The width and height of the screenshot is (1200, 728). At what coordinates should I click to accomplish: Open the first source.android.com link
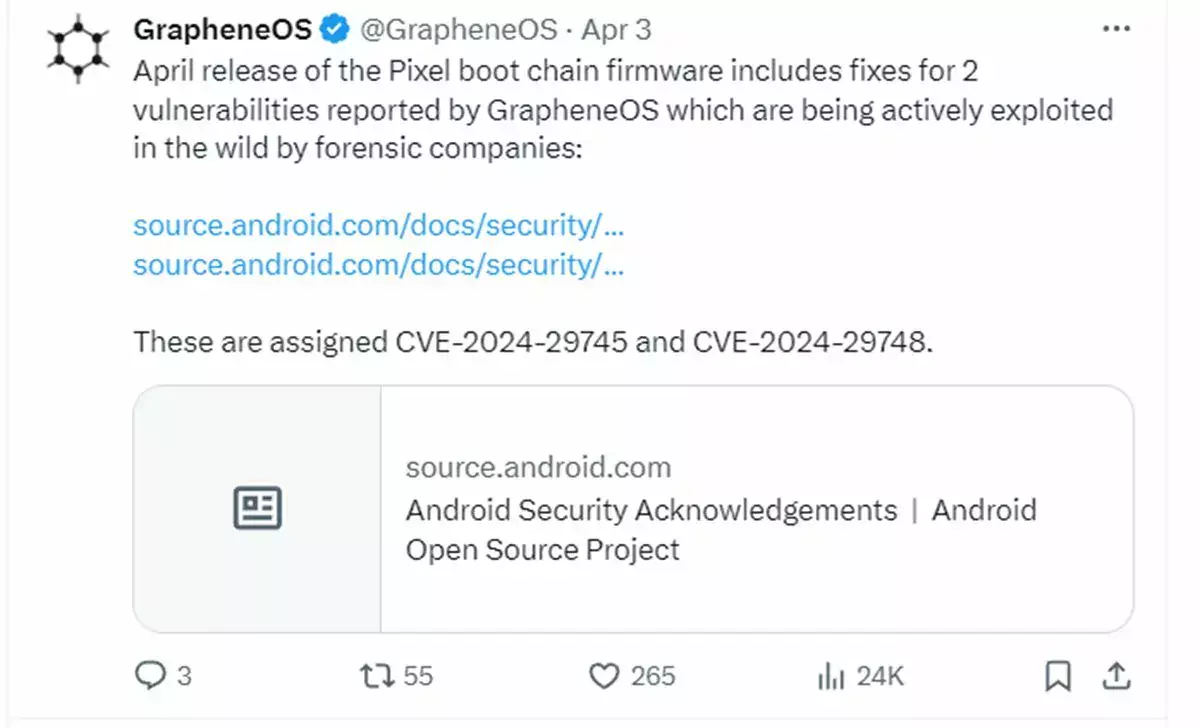click(x=379, y=225)
